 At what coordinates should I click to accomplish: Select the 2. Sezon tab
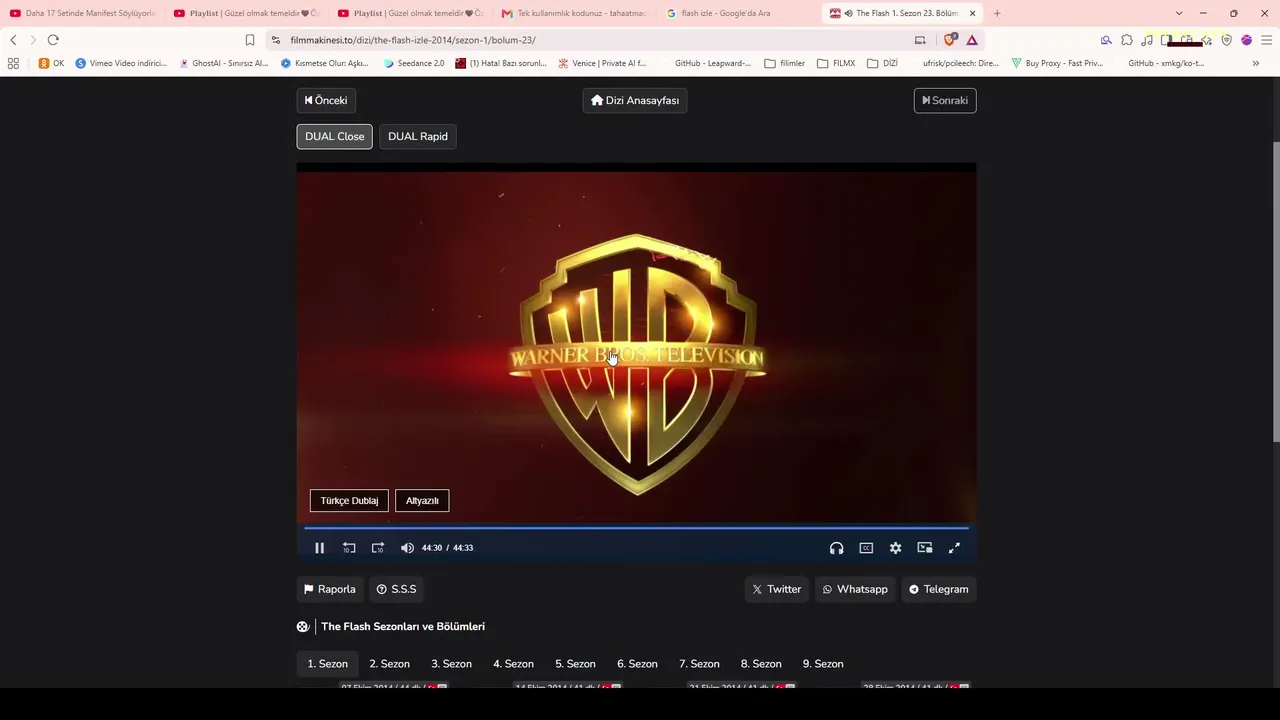pyautogui.click(x=389, y=664)
